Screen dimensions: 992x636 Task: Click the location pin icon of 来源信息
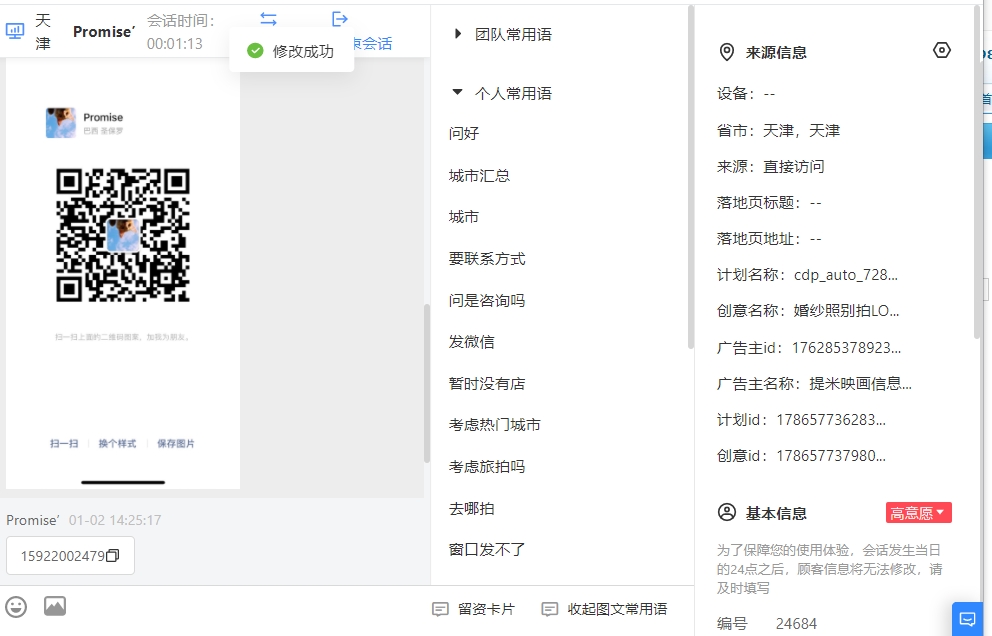[x=727, y=52]
